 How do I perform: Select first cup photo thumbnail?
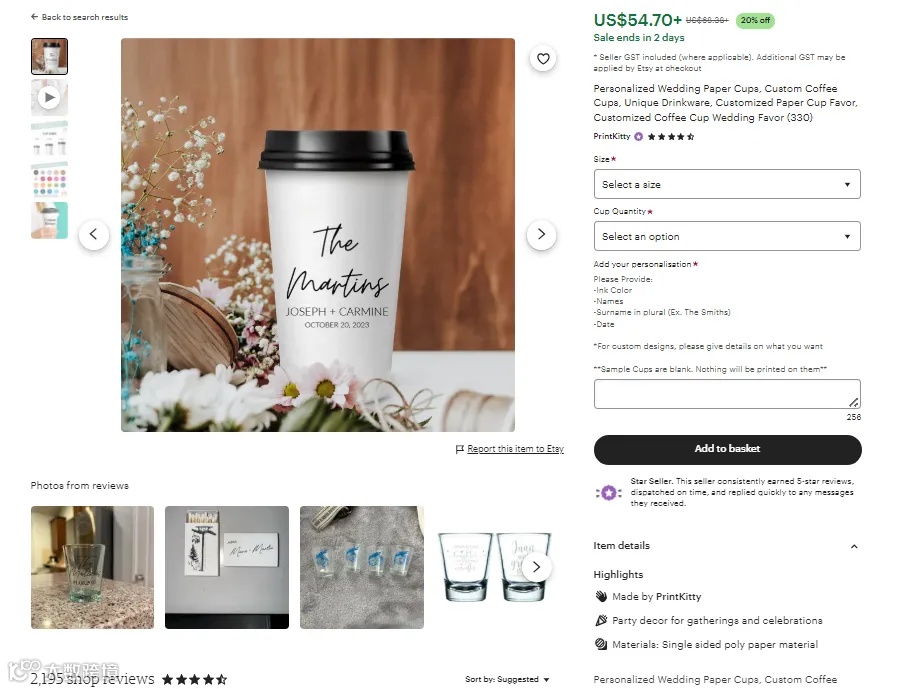click(49, 56)
